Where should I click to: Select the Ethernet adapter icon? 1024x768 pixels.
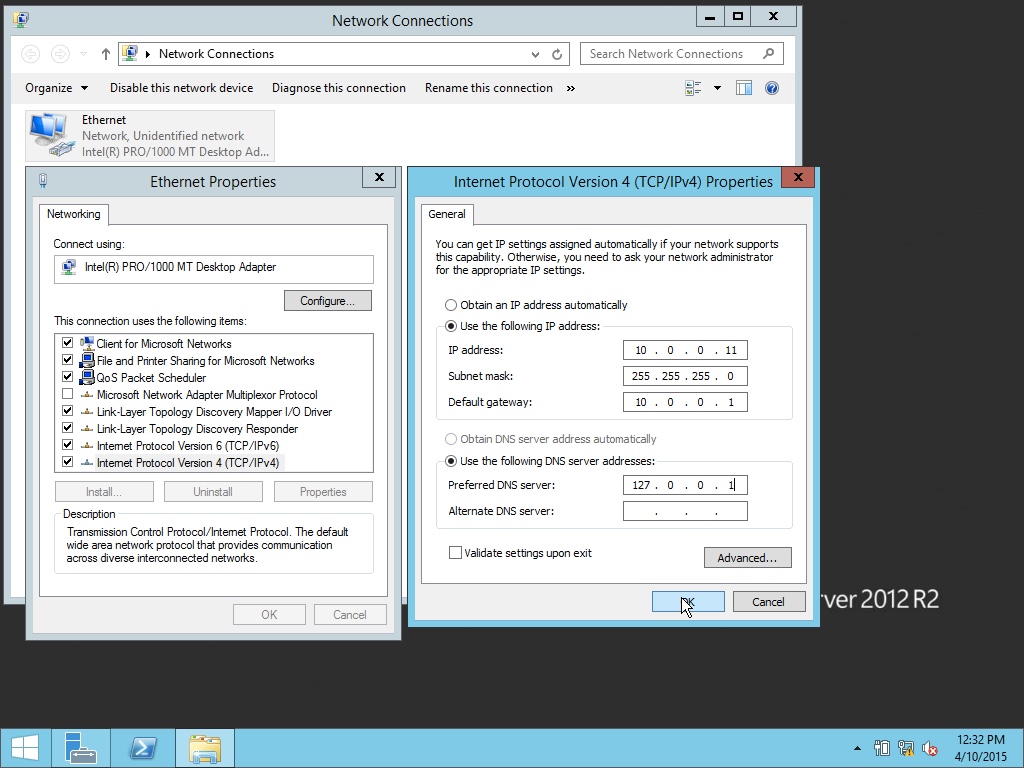click(x=52, y=135)
